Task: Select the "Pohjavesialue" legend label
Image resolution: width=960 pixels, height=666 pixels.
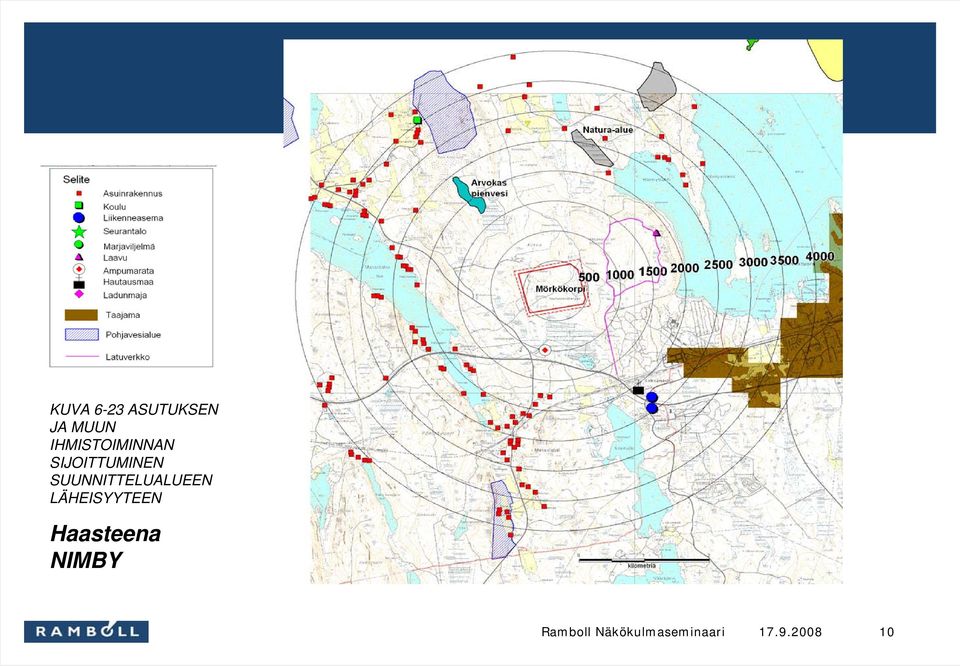Action: [133, 335]
